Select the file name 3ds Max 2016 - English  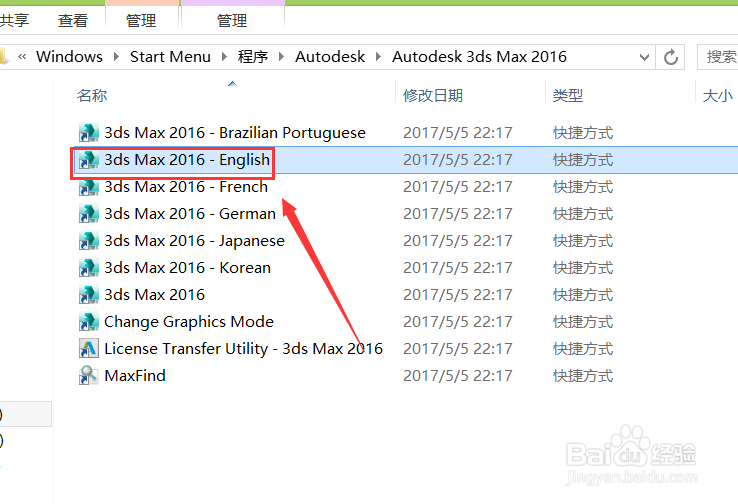[187, 160]
